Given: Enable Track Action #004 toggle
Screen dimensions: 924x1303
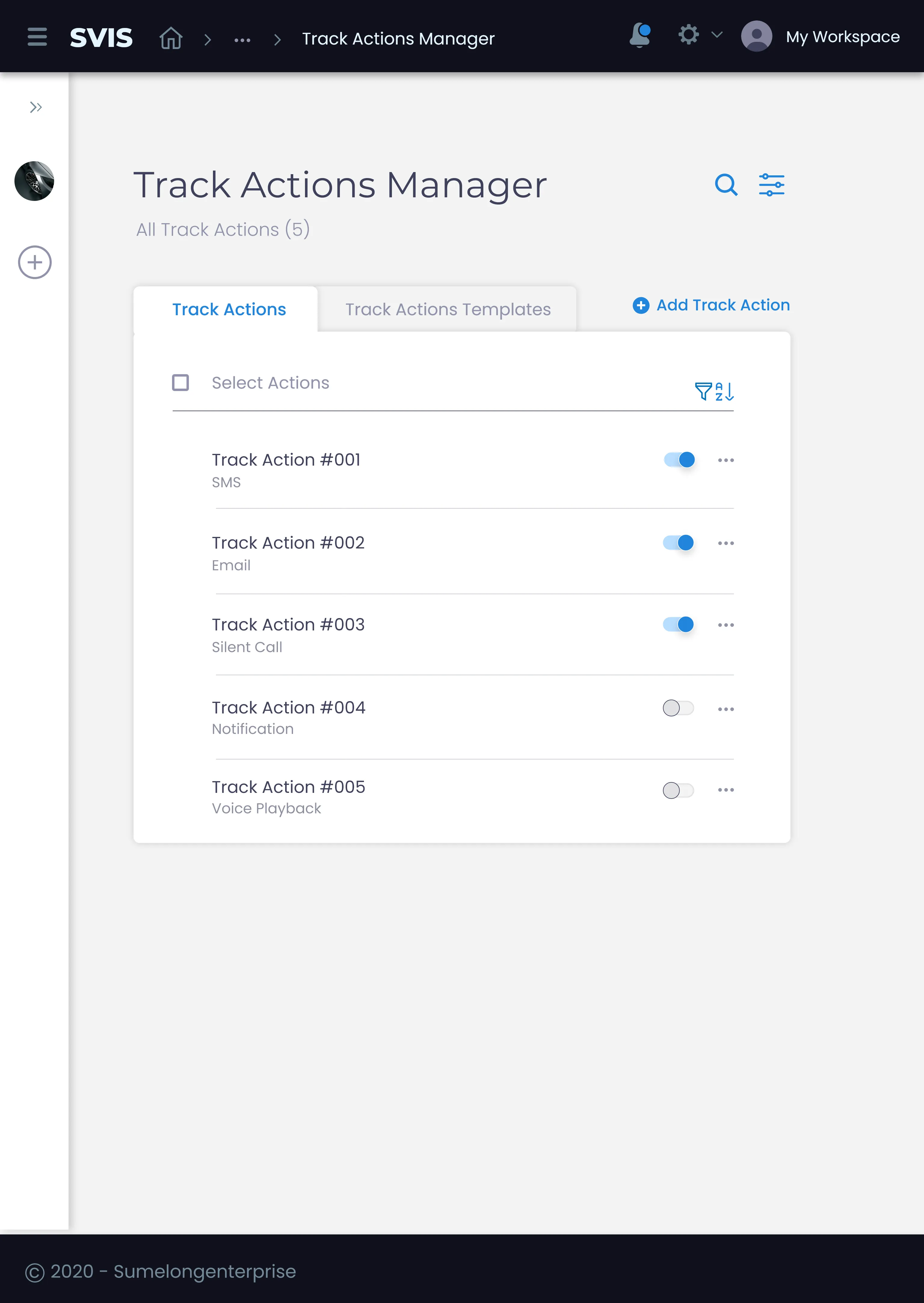Looking at the screenshot, I should [678, 708].
